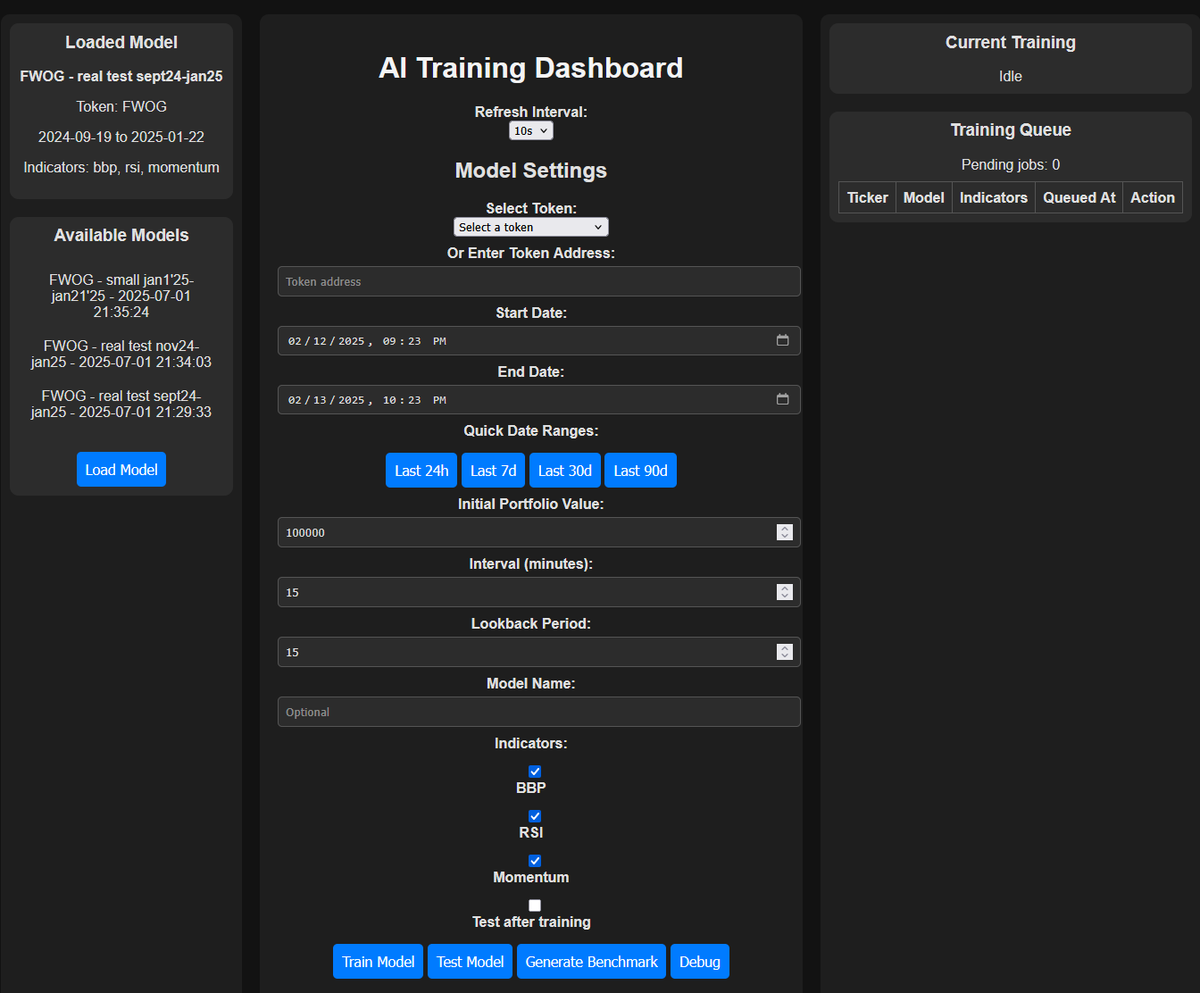1200x993 pixels.
Task: Click the Pending jobs: 0 text
Action: (1010, 164)
